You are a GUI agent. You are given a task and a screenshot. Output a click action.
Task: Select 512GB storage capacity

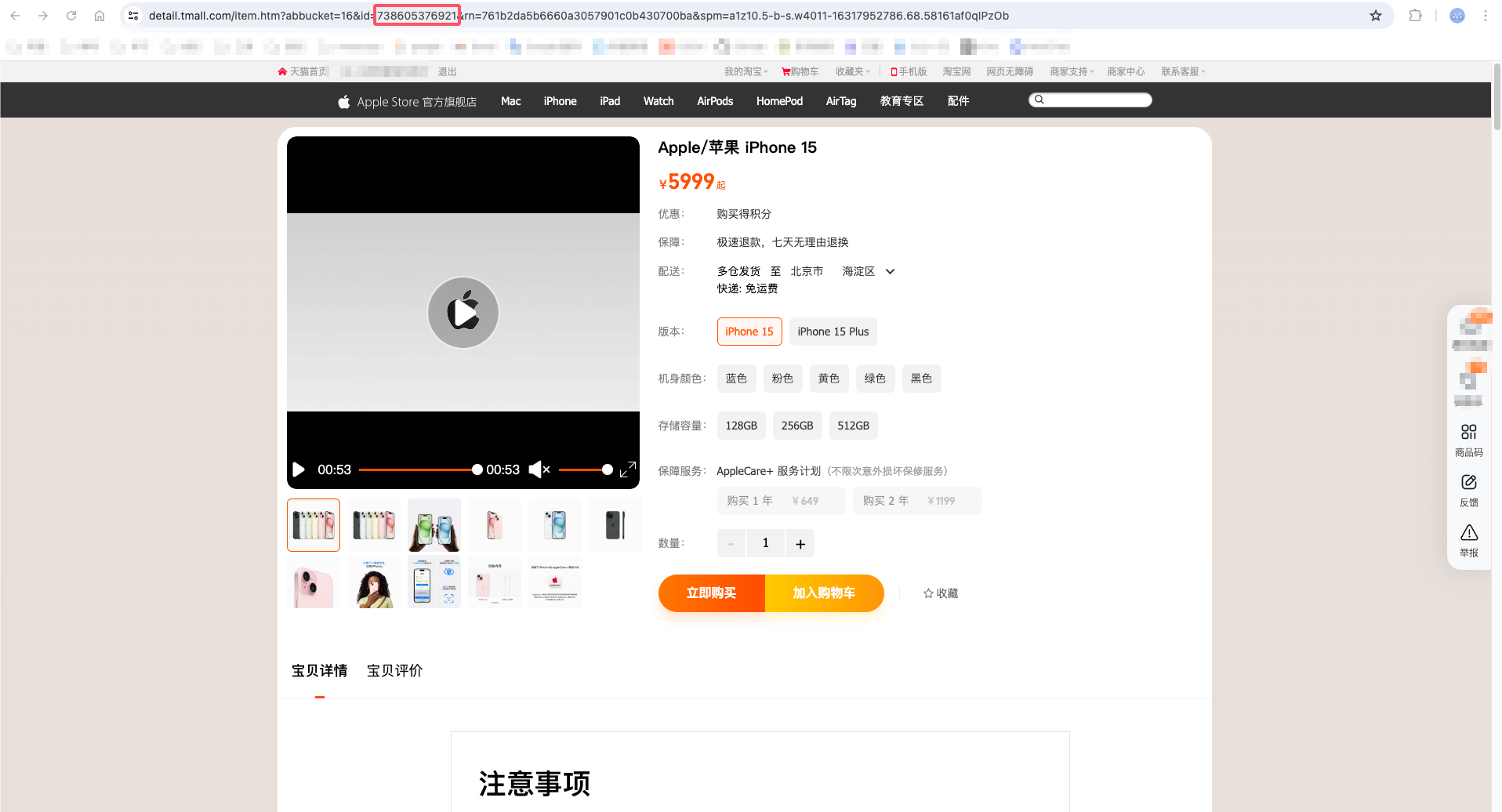(853, 426)
